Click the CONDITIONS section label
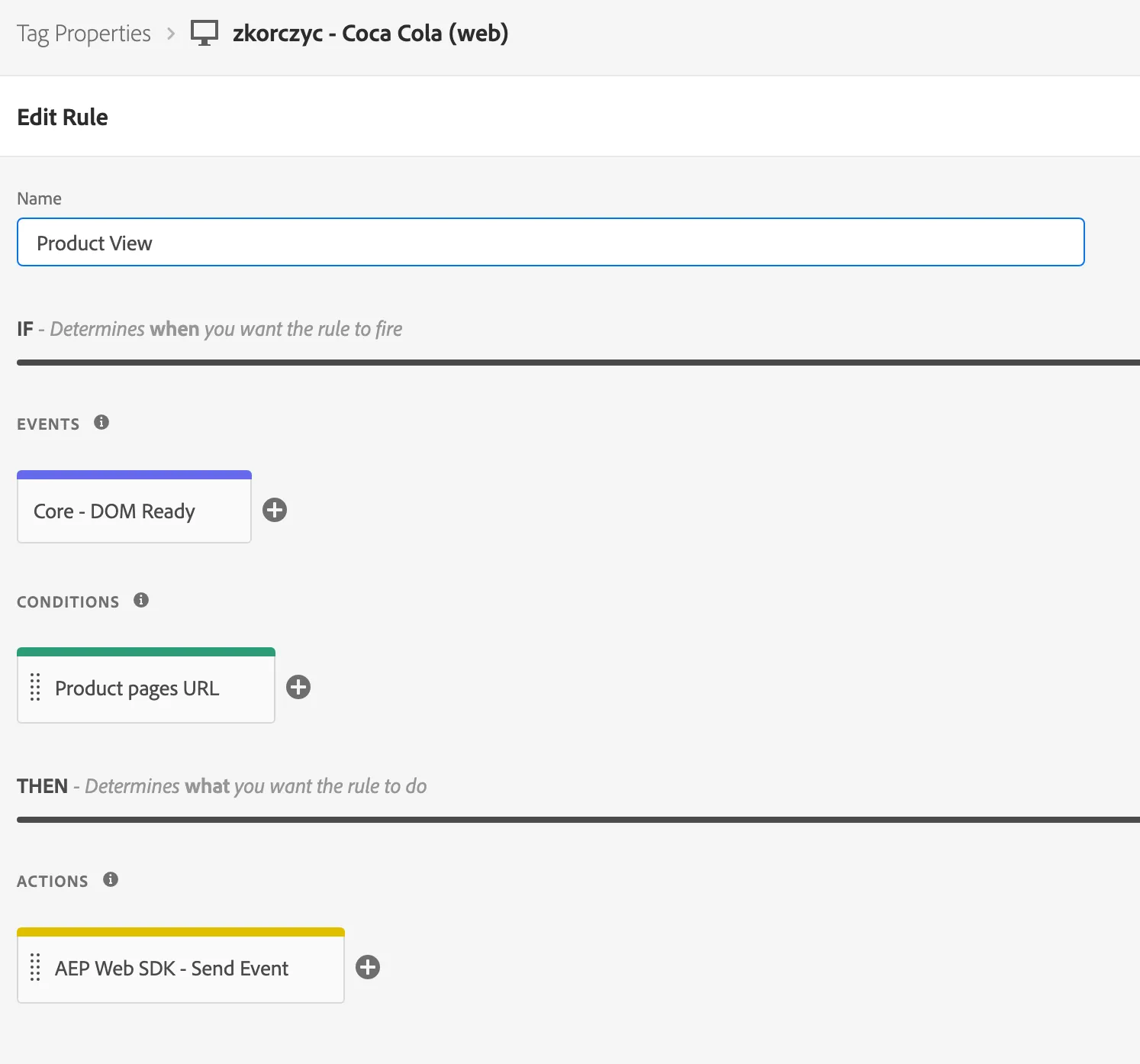Image resolution: width=1140 pixels, height=1064 pixels. pyautogui.click(x=68, y=602)
